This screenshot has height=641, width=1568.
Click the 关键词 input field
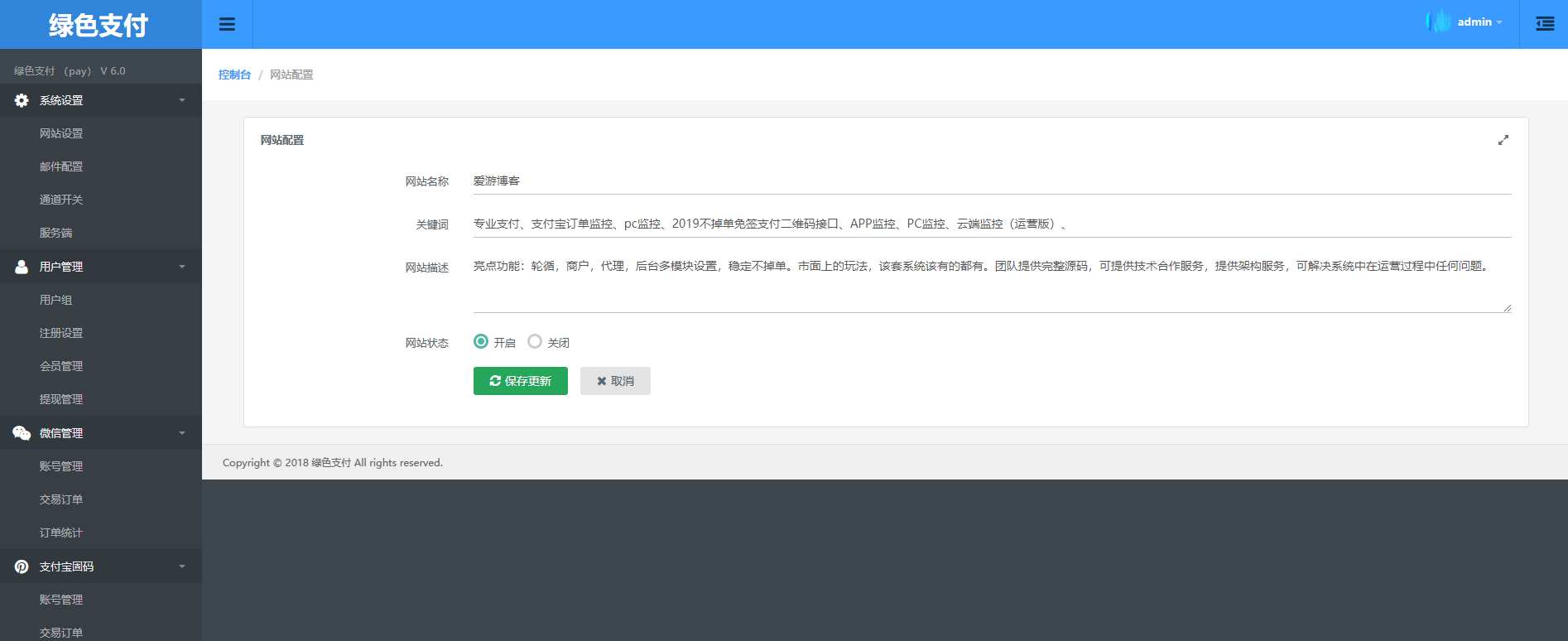point(993,224)
